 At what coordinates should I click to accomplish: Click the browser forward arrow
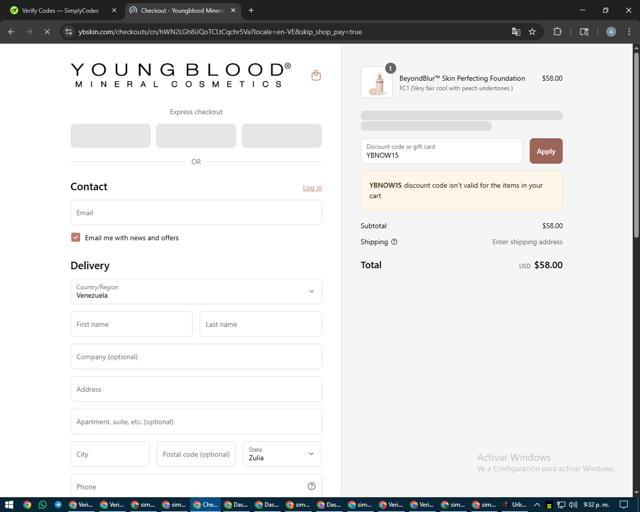click(x=29, y=32)
